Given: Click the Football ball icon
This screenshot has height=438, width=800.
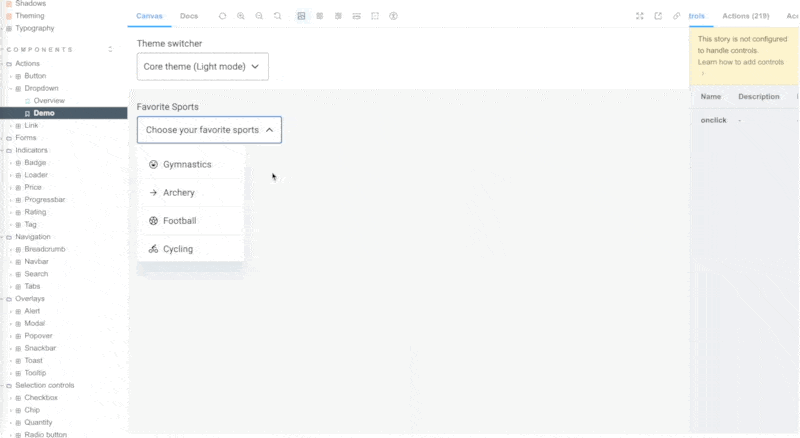Looking at the screenshot, I should click(x=153, y=221).
